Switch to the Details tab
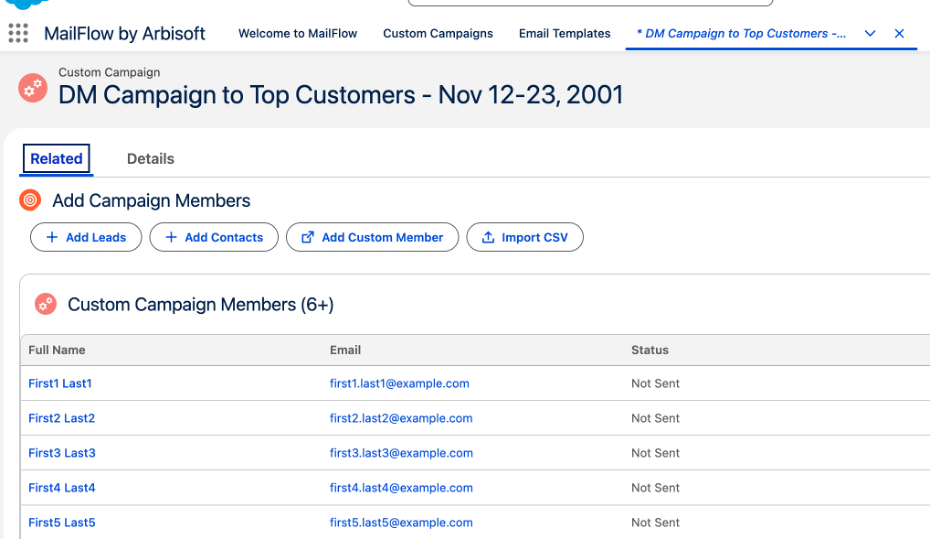The height and width of the screenshot is (540, 930). pos(151,158)
